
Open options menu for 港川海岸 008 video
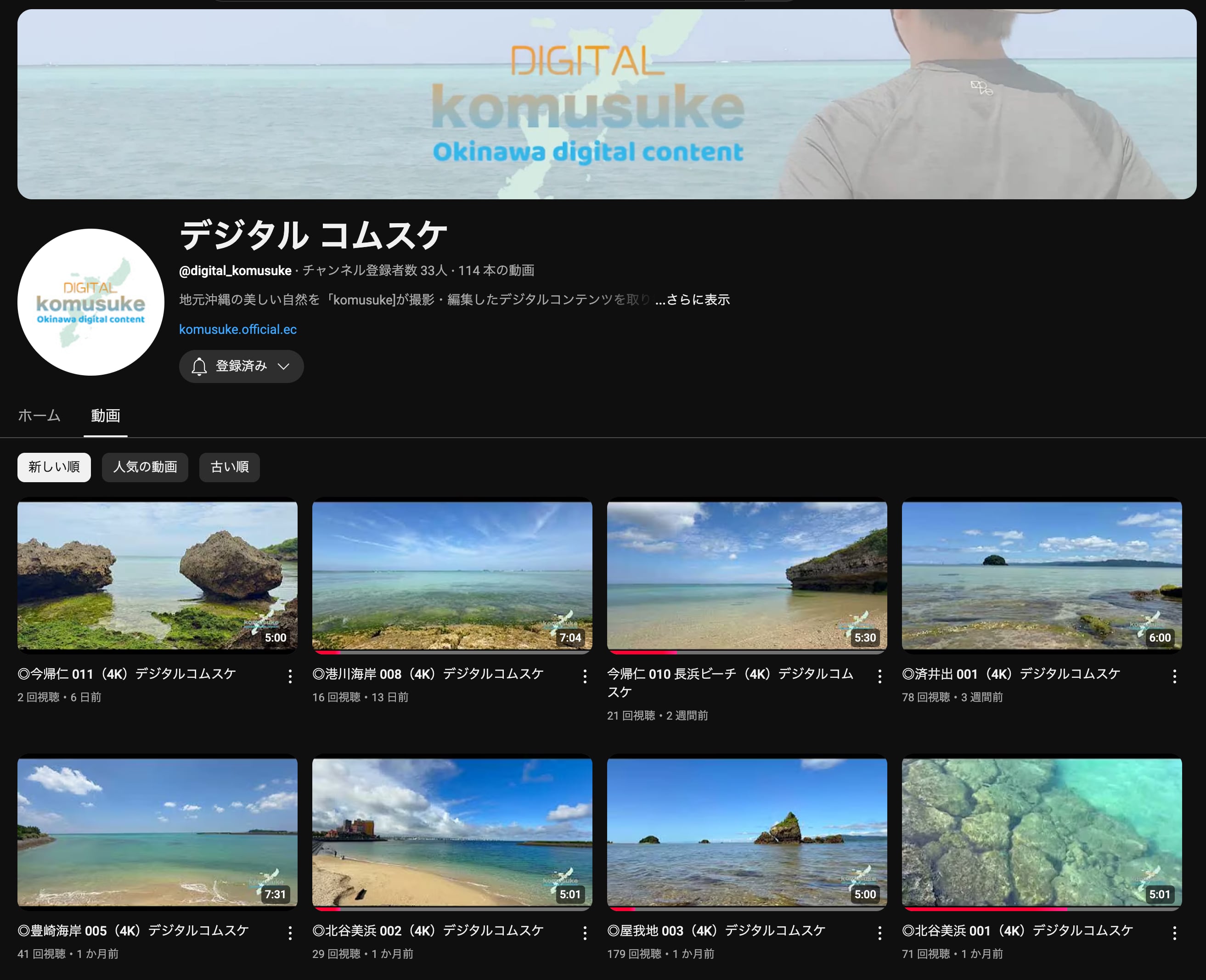coord(585,676)
